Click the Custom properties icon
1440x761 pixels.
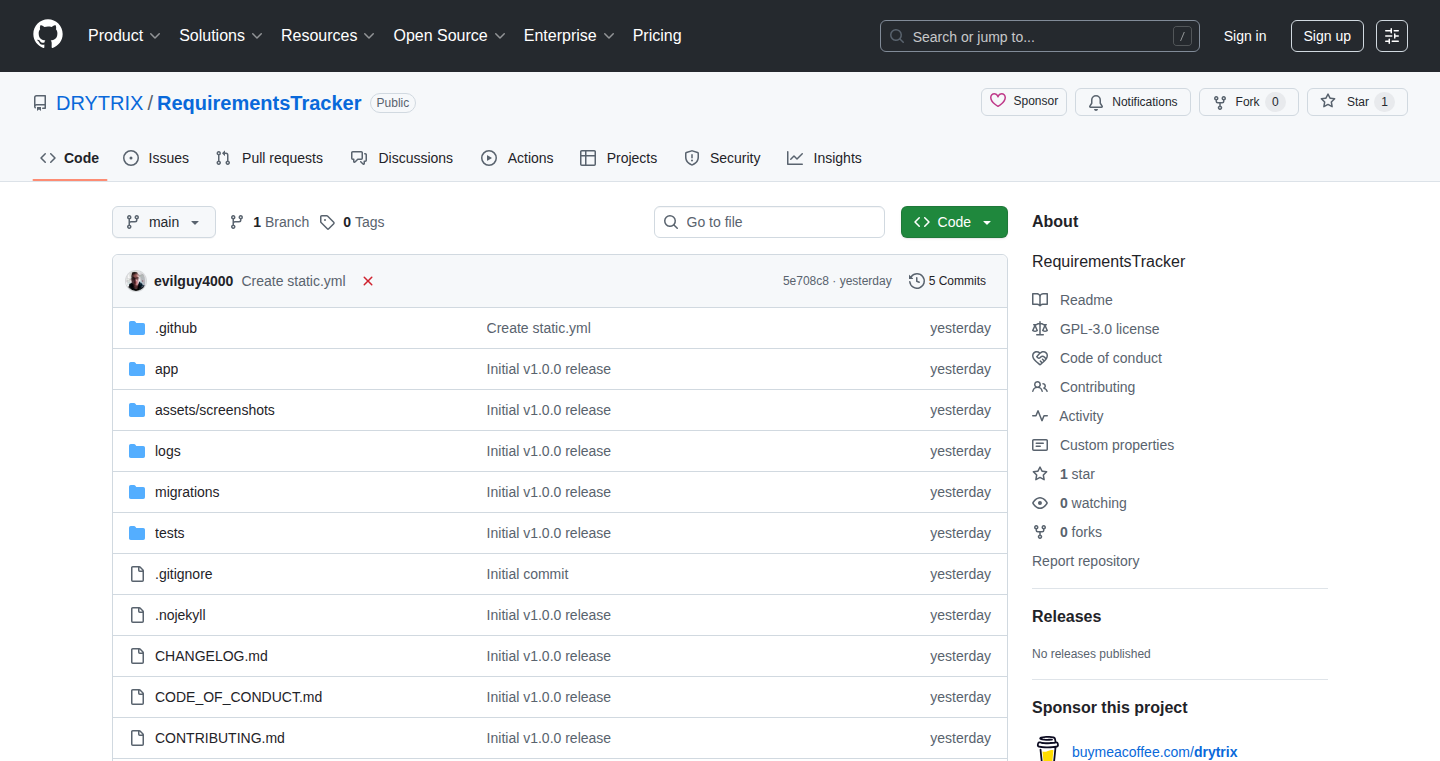1040,445
